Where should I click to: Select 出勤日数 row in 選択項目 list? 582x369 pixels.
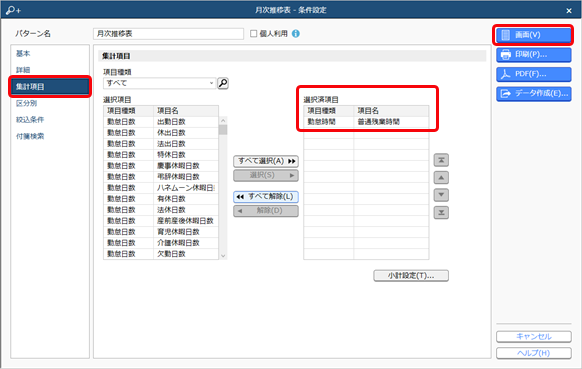(161, 122)
